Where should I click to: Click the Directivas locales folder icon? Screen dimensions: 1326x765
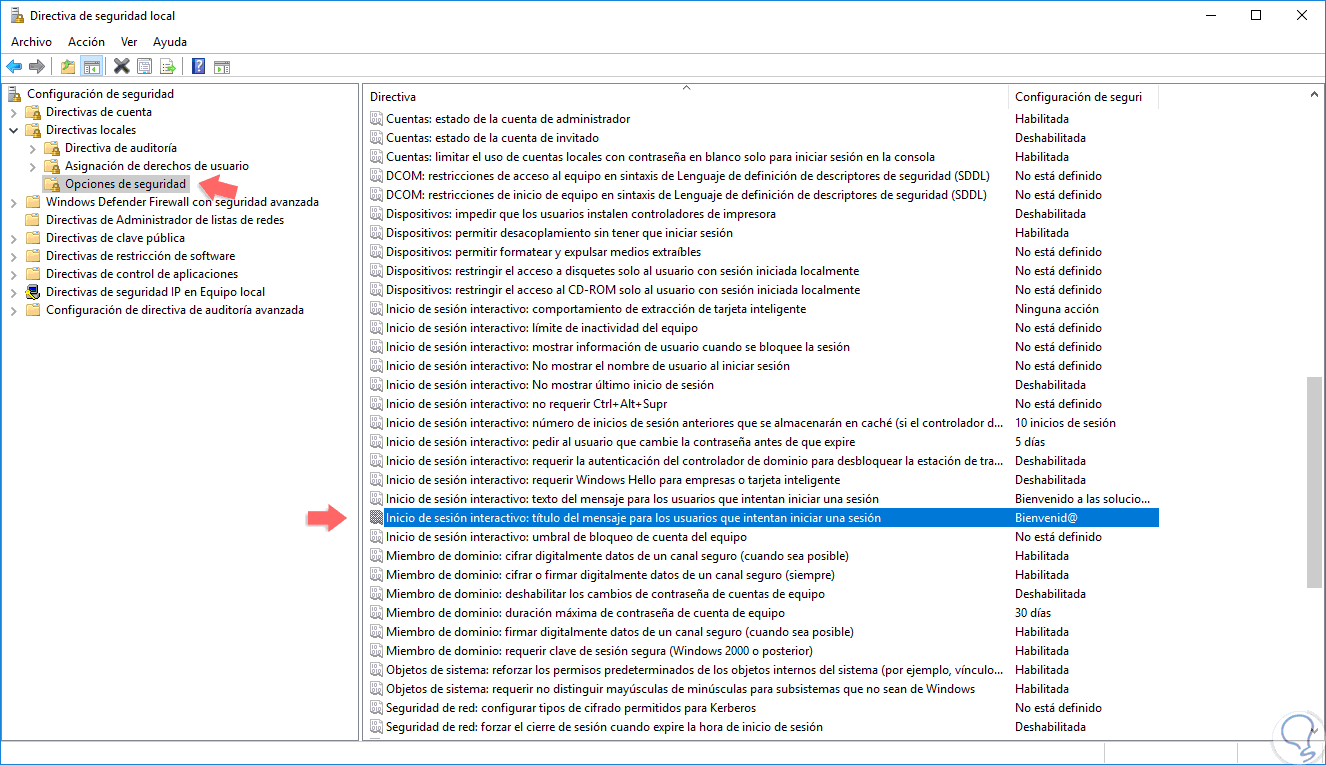click(x=33, y=130)
